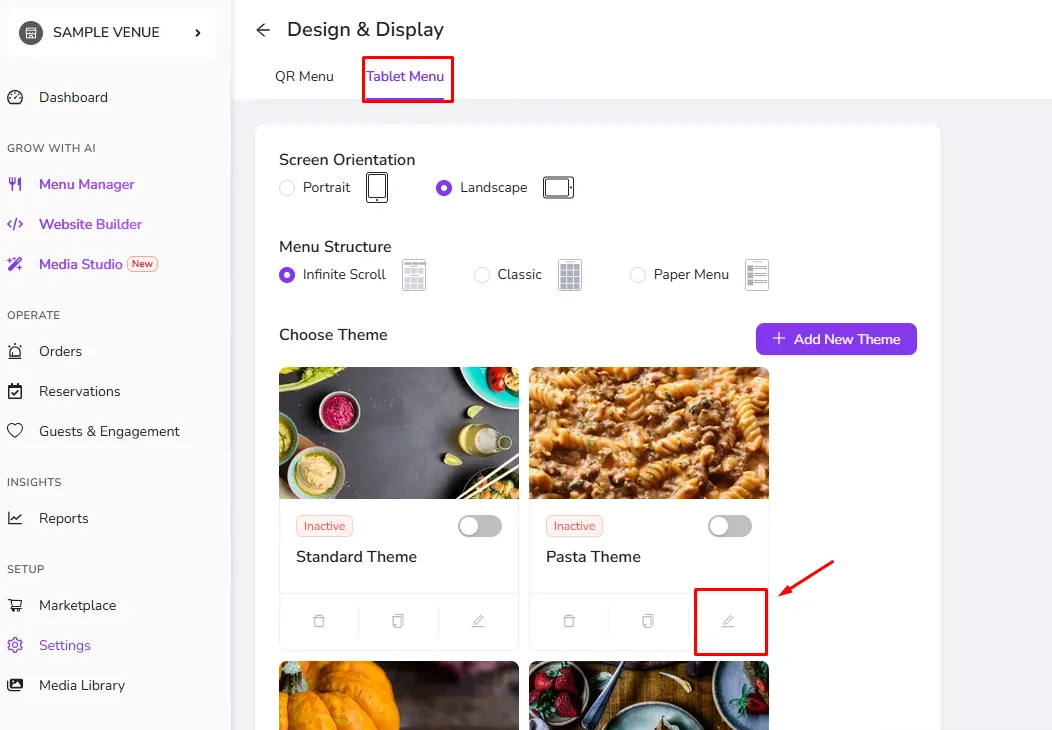This screenshot has width=1052, height=730.
Task: Click the Guests & Engagement heart icon
Action: click(x=15, y=431)
